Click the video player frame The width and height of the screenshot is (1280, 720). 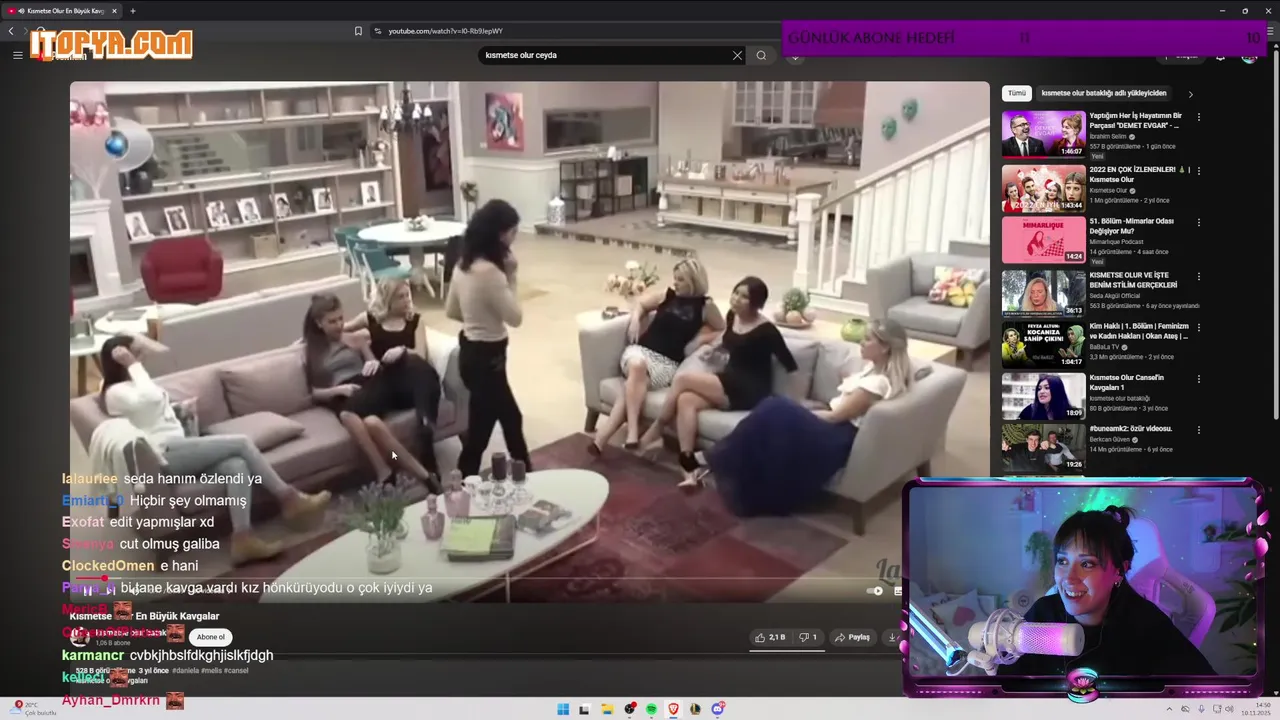coord(529,340)
